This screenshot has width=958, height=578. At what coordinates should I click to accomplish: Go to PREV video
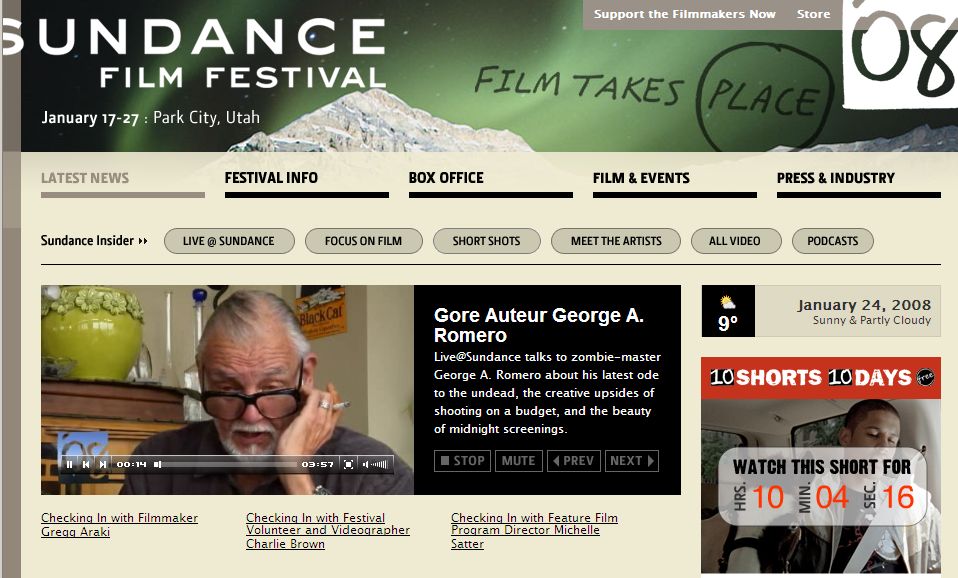pyautogui.click(x=574, y=461)
